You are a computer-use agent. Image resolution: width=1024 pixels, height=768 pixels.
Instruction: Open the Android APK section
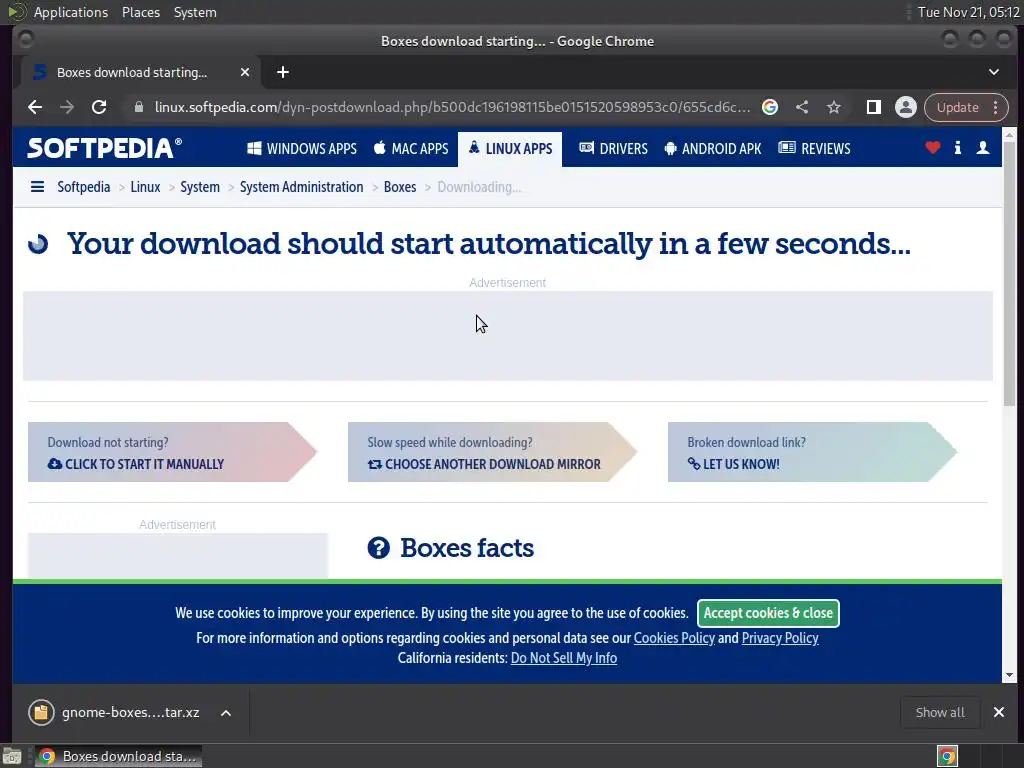(712, 148)
